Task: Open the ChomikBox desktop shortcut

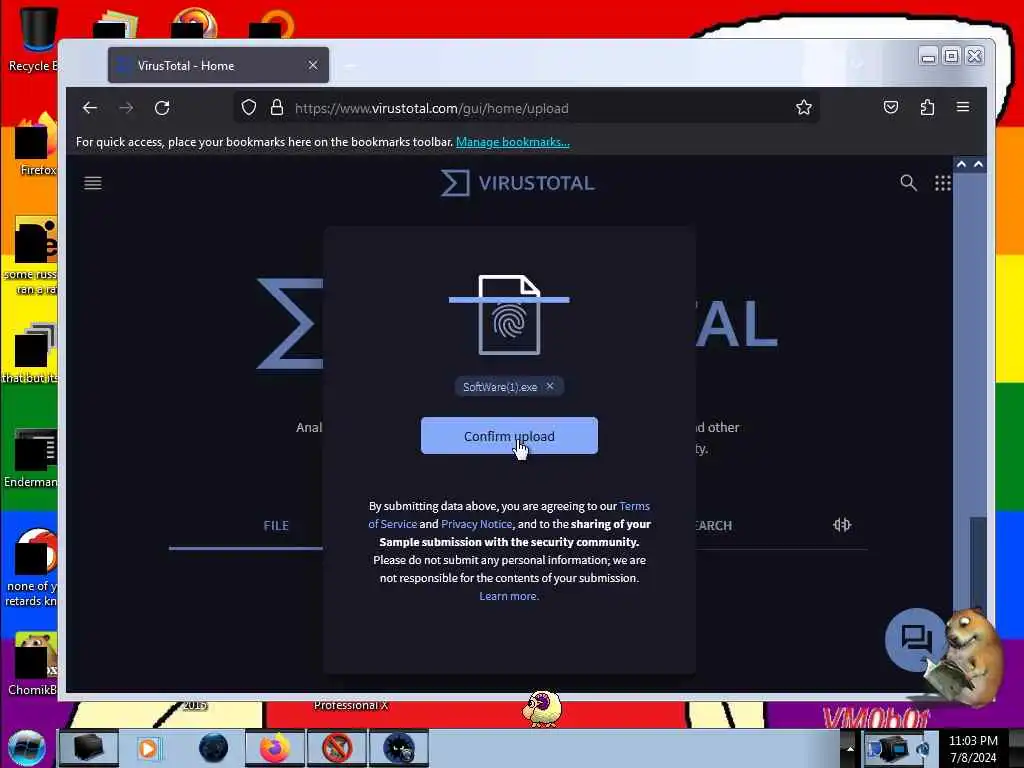Action: click(x=33, y=664)
